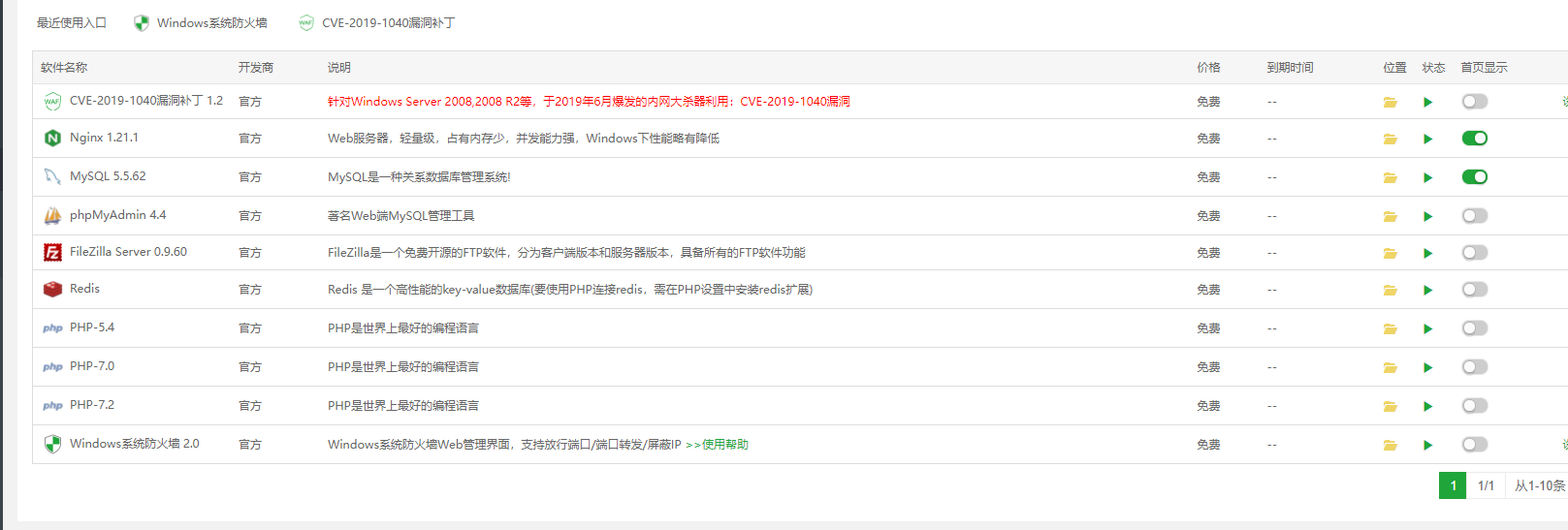Open folder location for Windows系统防火墙 2.0 row
The height and width of the screenshot is (530, 1568).
(1390, 445)
